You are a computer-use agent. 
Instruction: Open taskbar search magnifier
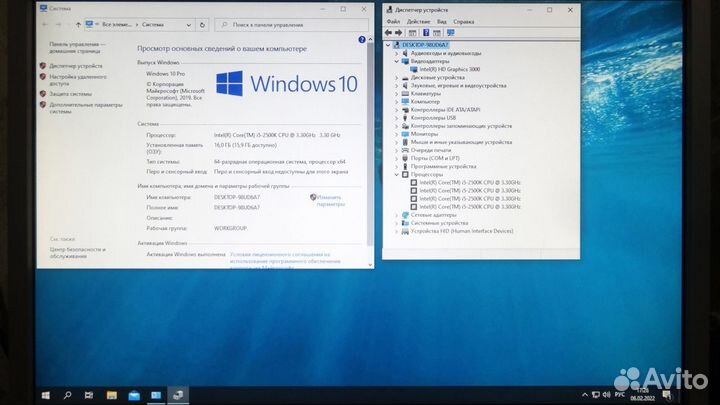point(68,395)
